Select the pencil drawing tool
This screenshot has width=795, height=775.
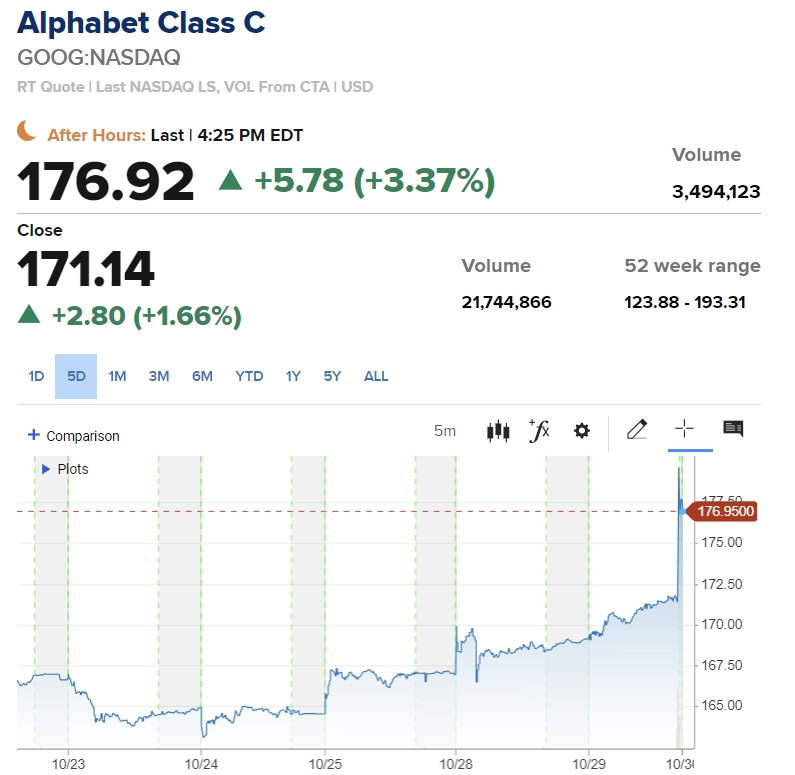coord(636,430)
